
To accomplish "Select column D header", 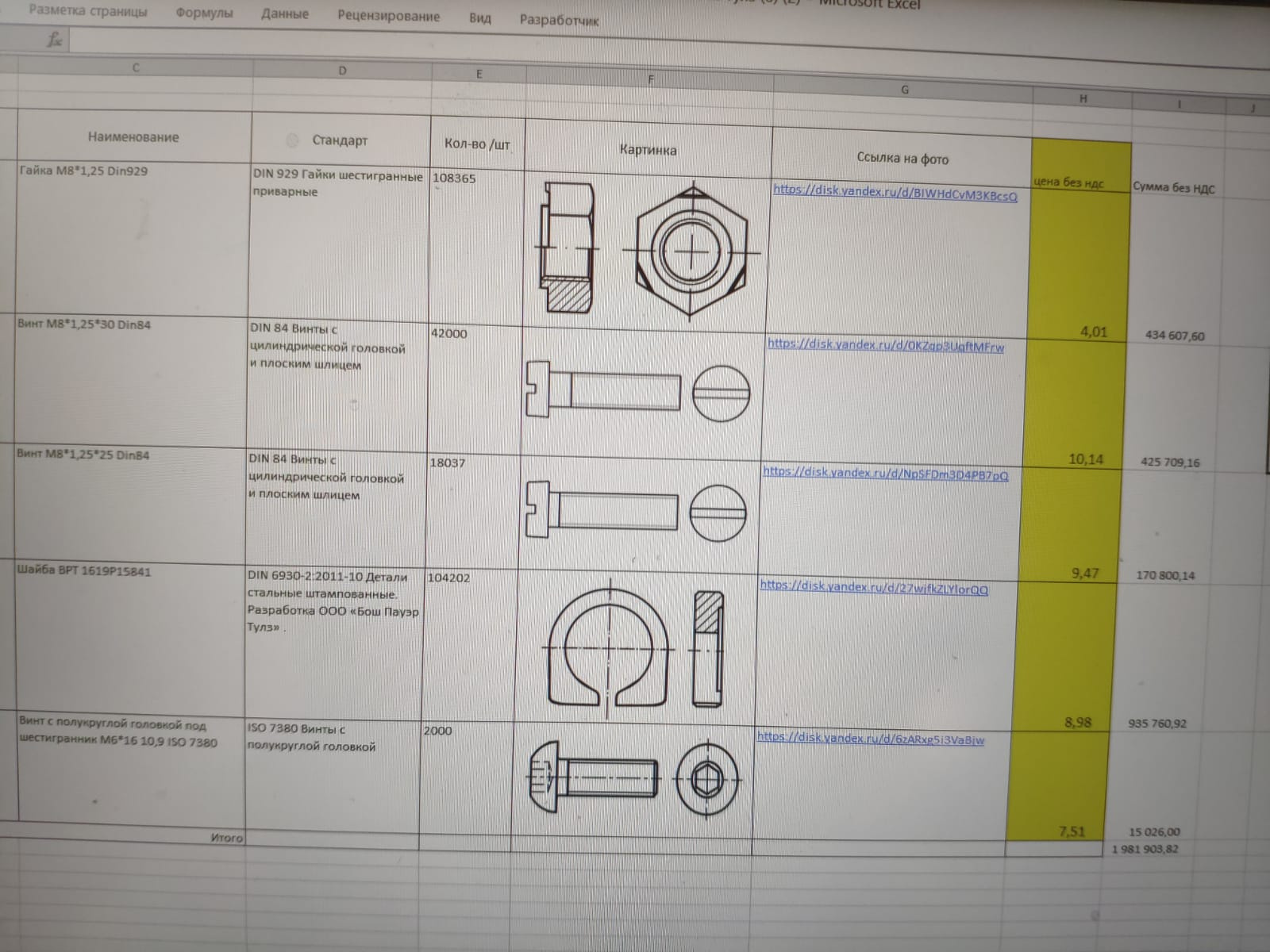I will click(x=342, y=71).
